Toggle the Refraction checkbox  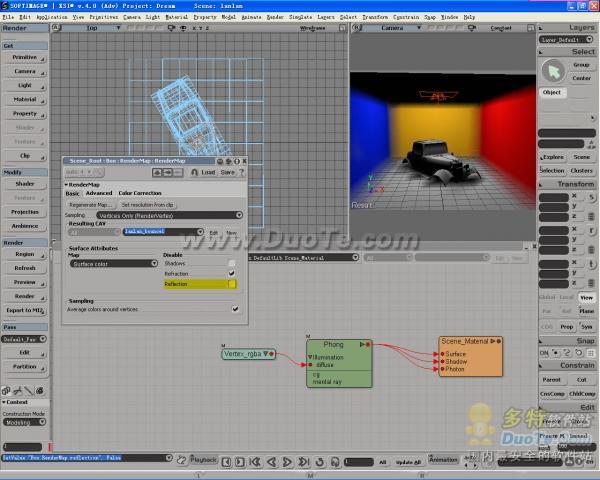(232, 273)
